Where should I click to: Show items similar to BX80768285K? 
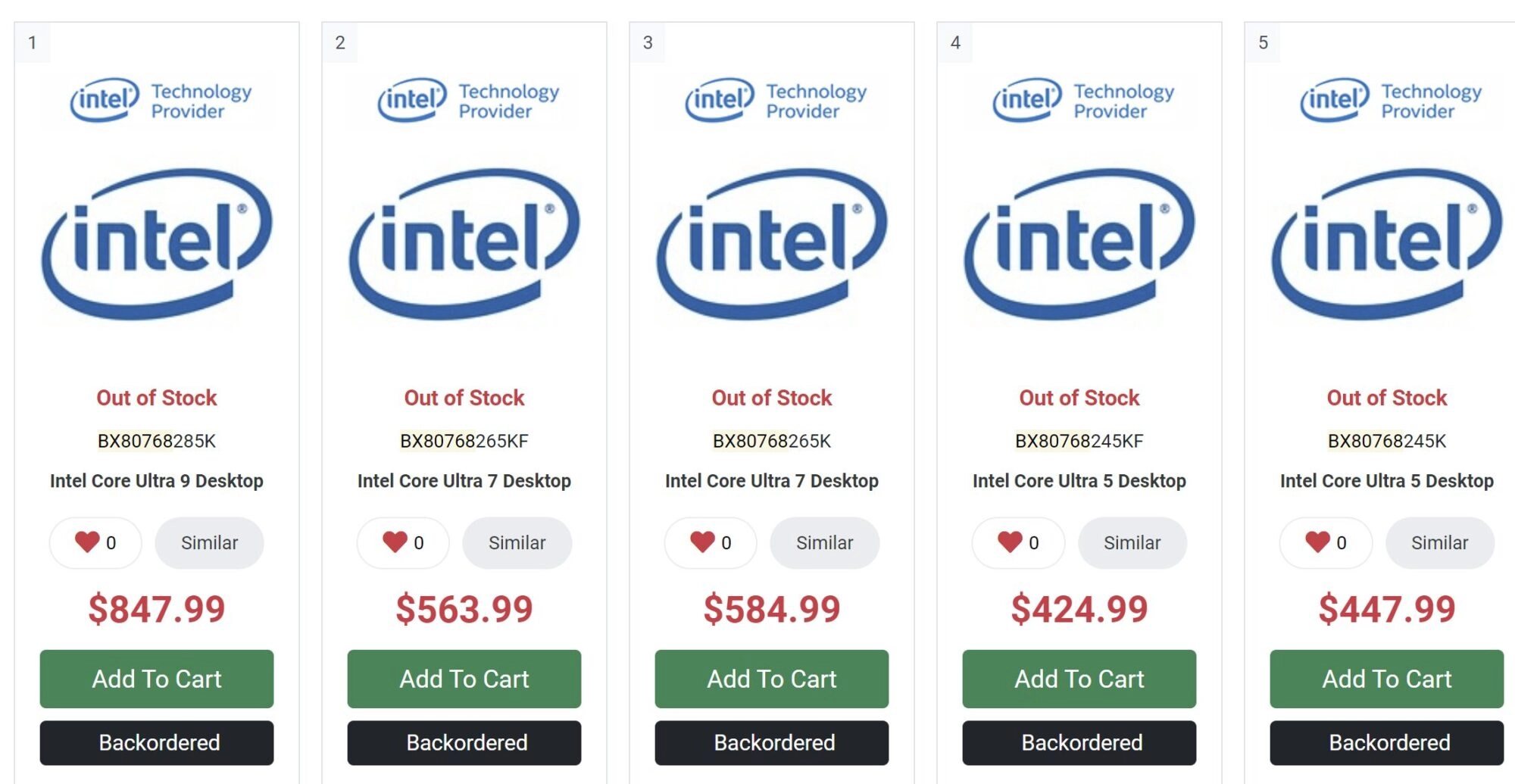point(209,543)
